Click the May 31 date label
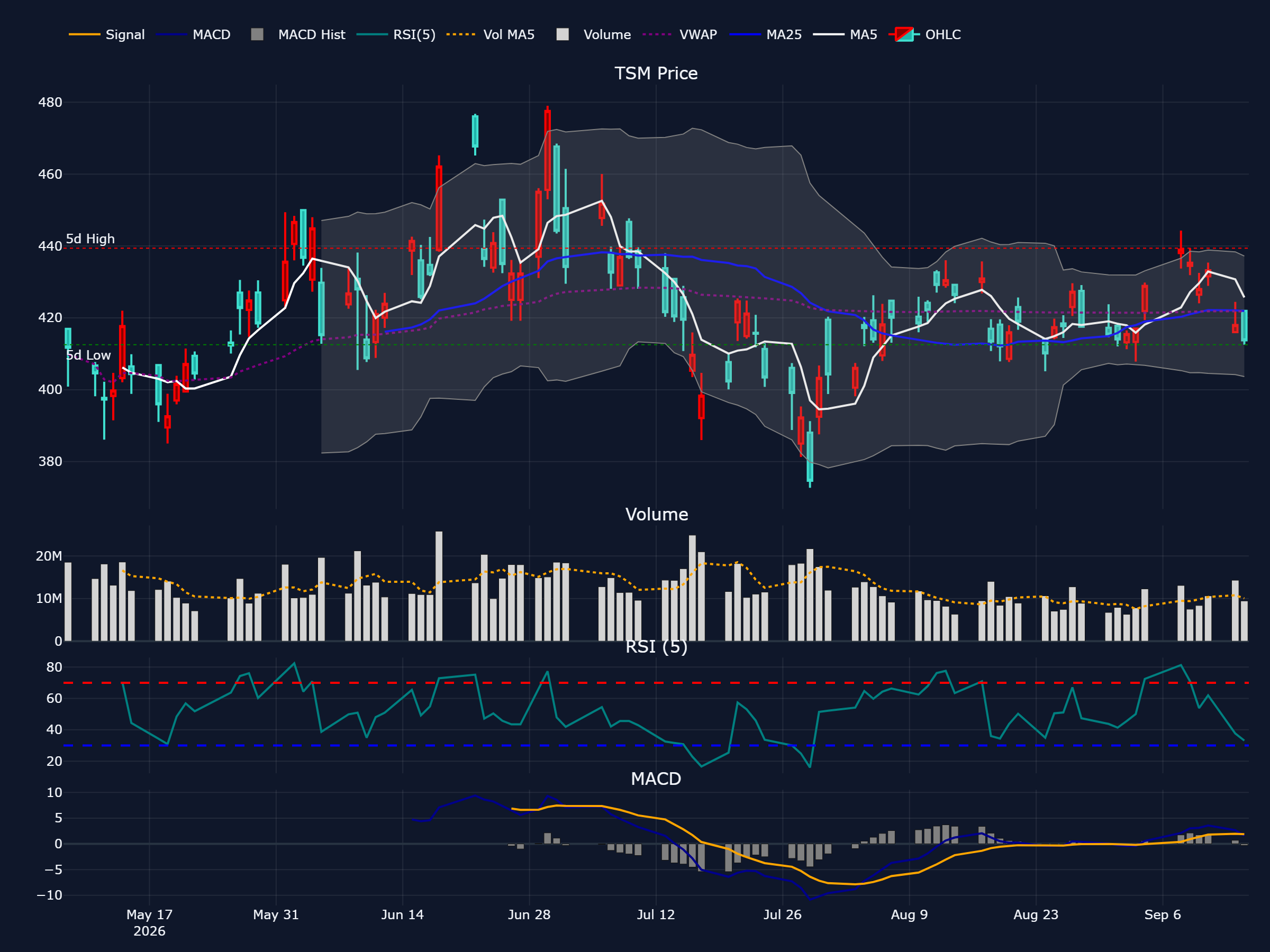 pos(276,914)
